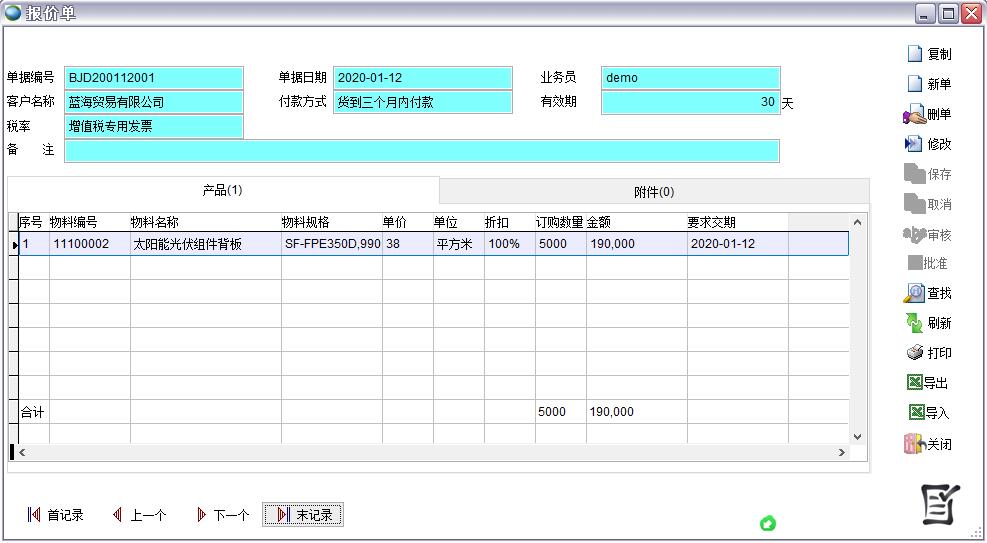Import data using the 导入 icon
The width and height of the screenshot is (987, 543).
tap(914, 413)
